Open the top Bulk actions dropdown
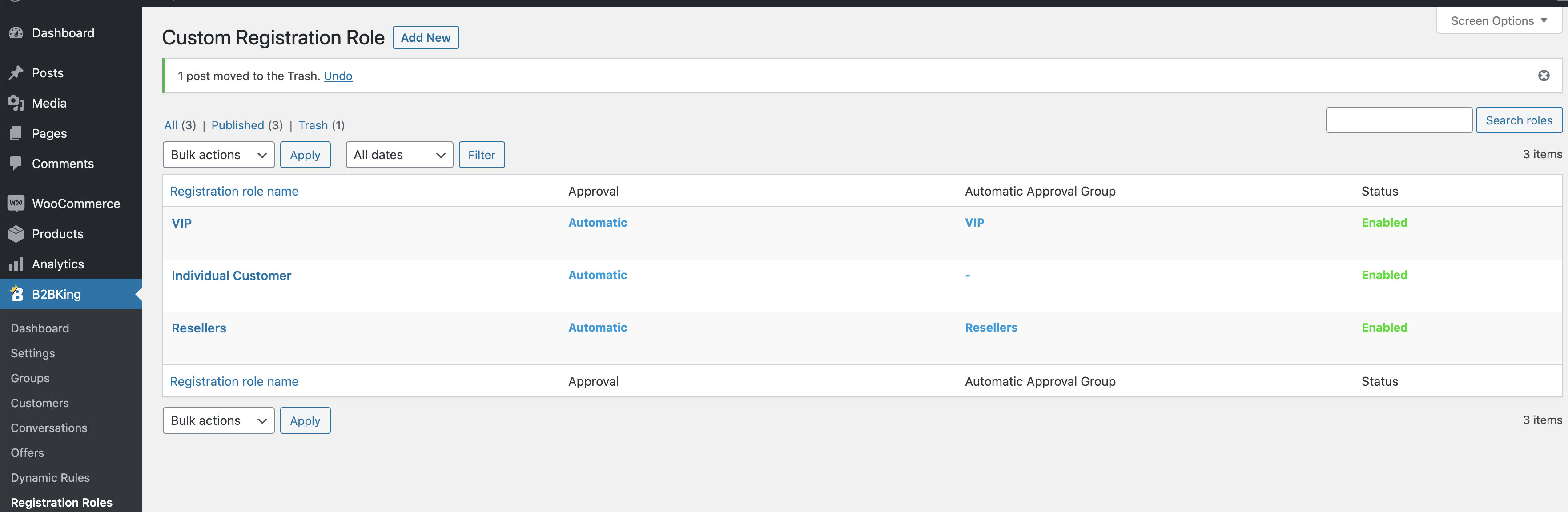1568x512 pixels. [218, 155]
